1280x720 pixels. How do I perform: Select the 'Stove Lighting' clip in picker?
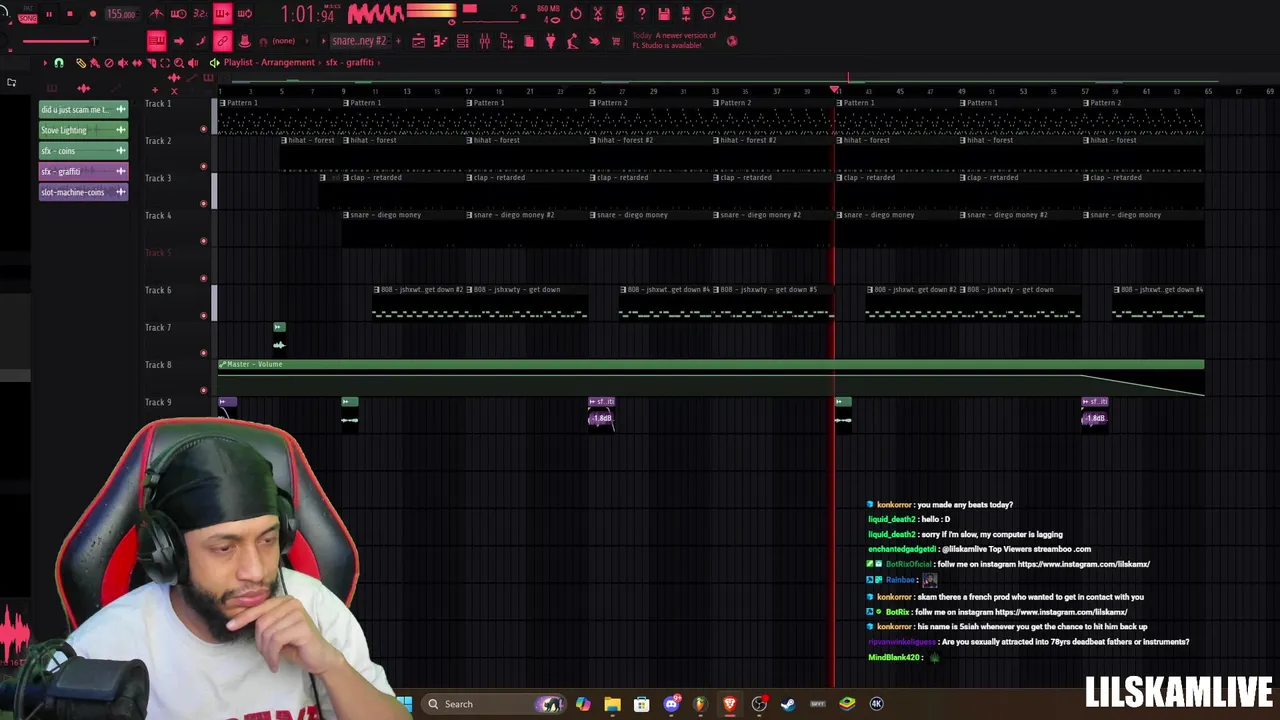[83, 130]
